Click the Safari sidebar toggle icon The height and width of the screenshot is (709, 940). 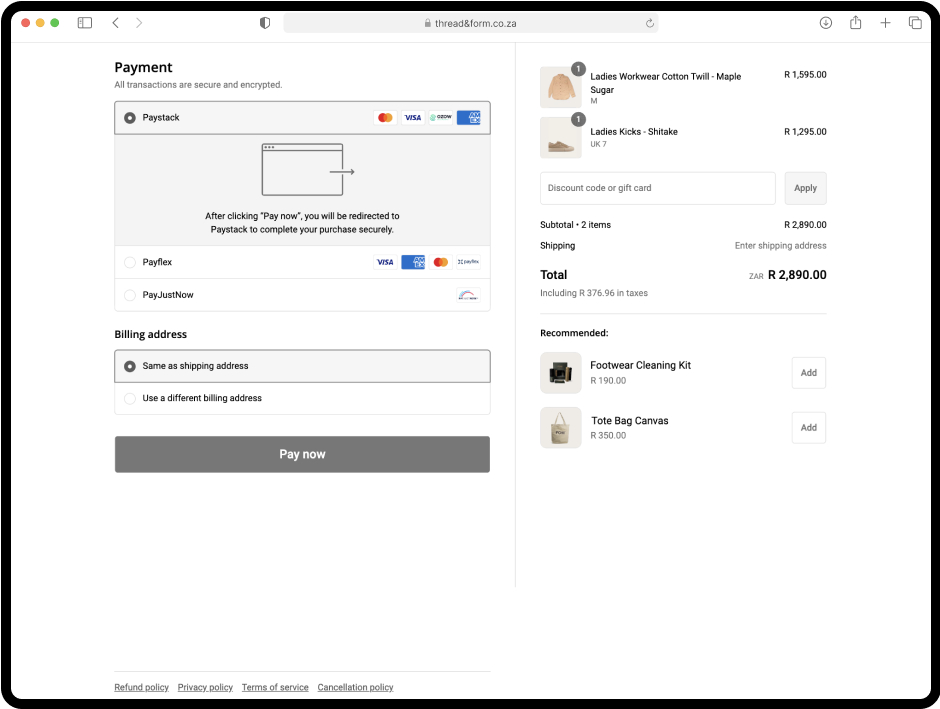[85, 23]
